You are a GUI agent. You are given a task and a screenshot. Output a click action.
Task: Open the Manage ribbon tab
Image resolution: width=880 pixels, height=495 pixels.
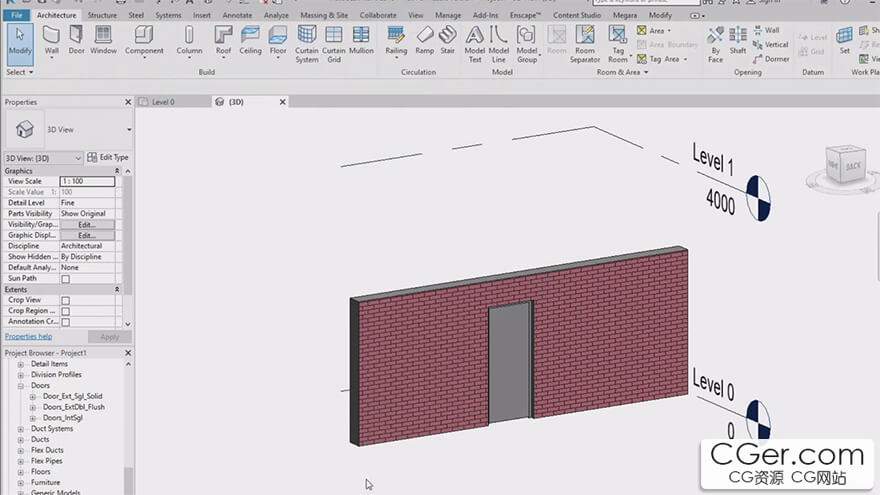(x=448, y=15)
